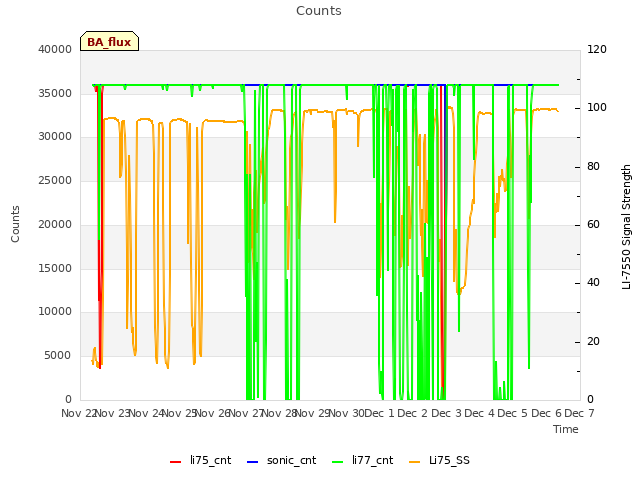Click the Dec 7 date label
Viewport: 640px width, 480px height.
pyautogui.click(x=579, y=413)
